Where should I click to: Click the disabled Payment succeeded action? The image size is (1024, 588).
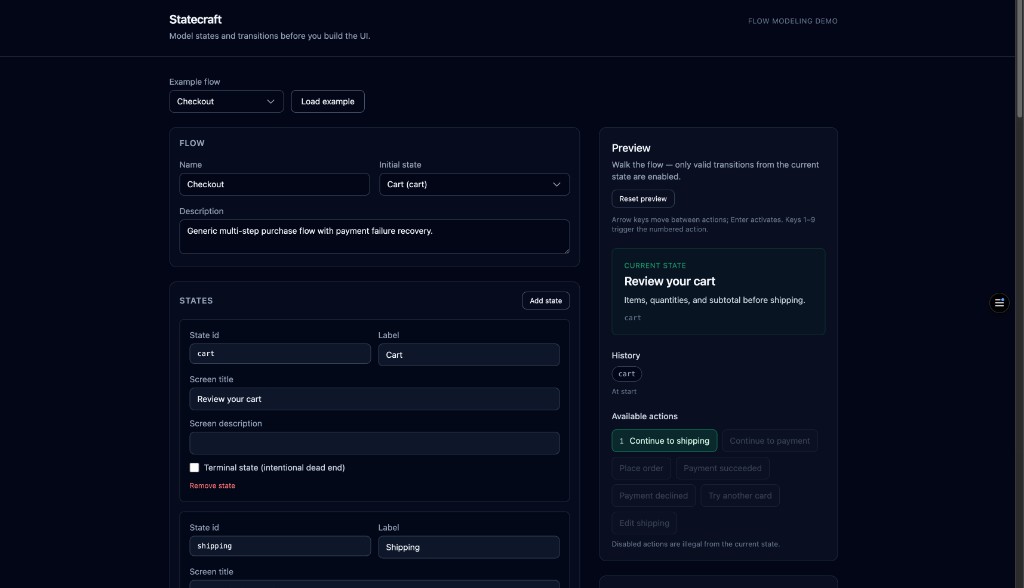722,468
